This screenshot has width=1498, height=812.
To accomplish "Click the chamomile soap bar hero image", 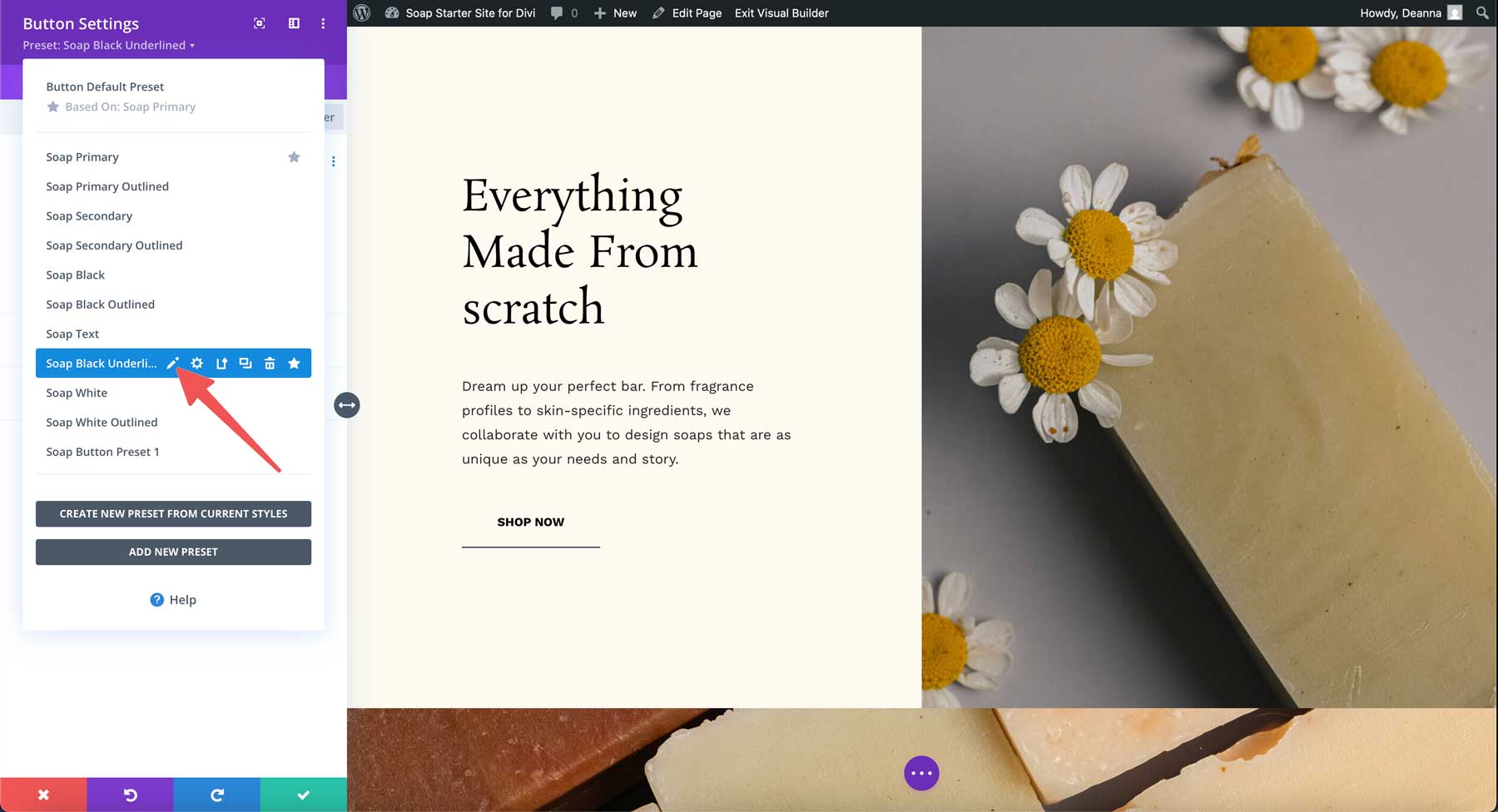I will [1209, 367].
